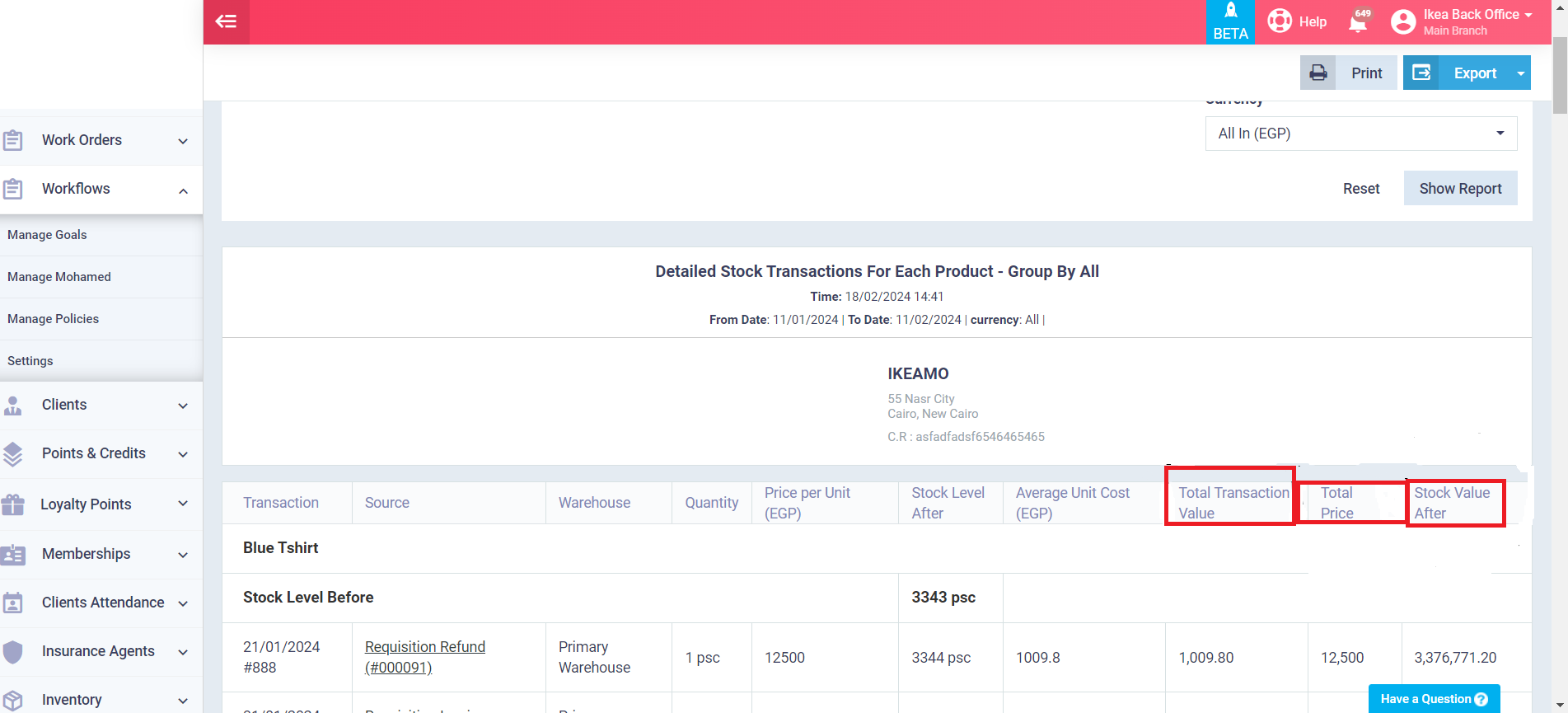Open Manage Goals in sidebar
Screen dimensions: 1568x713
tap(47, 235)
